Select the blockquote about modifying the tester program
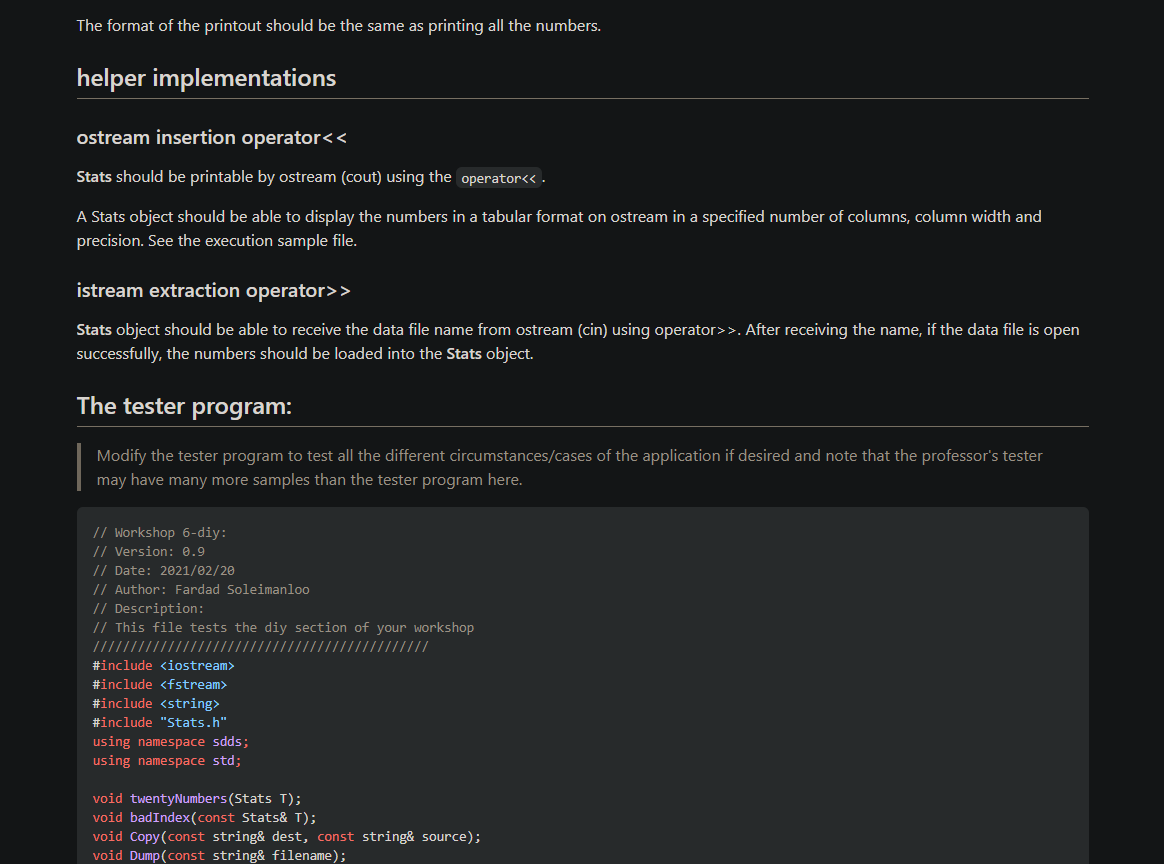 (x=569, y=467)
